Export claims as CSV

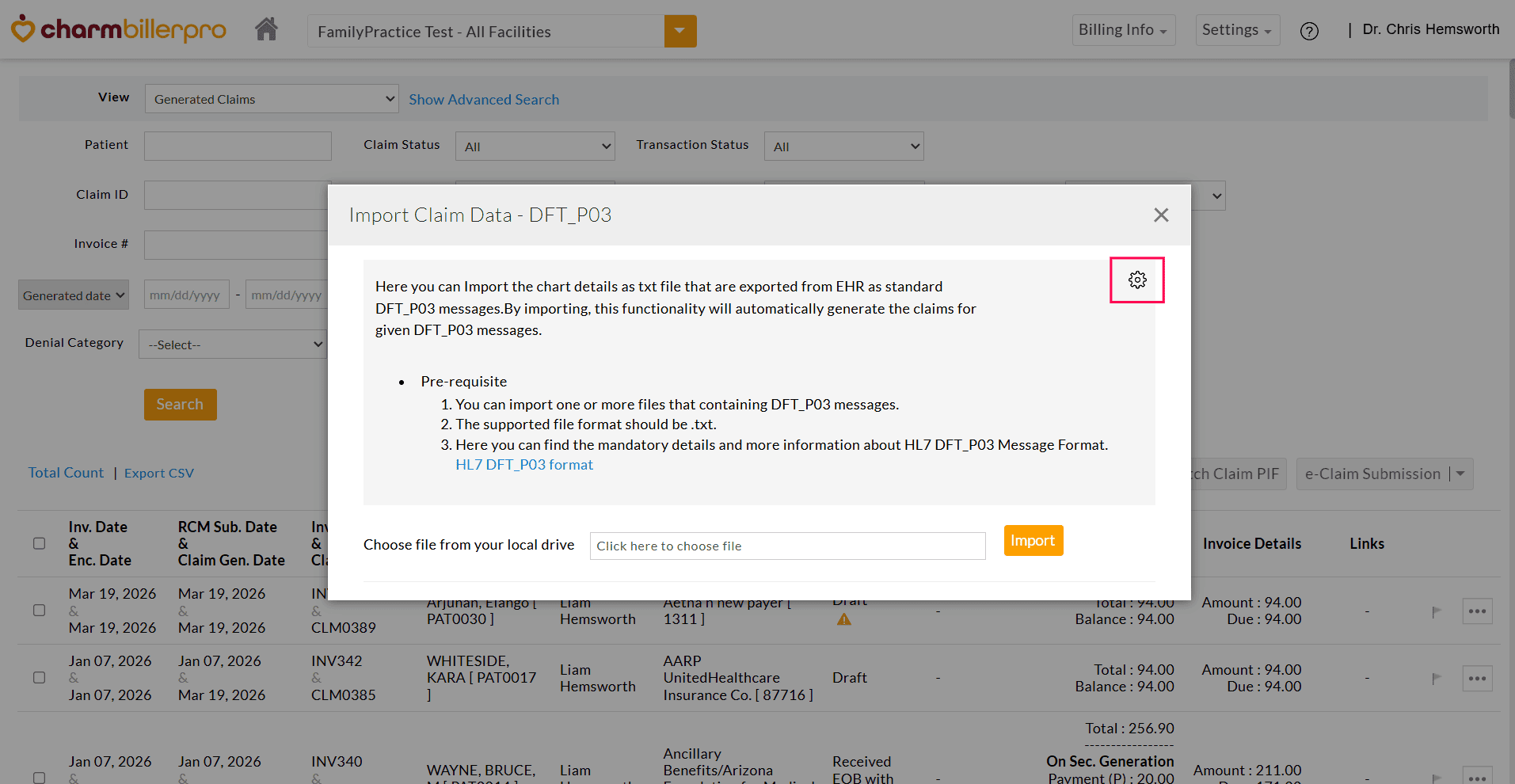point(158,473)
